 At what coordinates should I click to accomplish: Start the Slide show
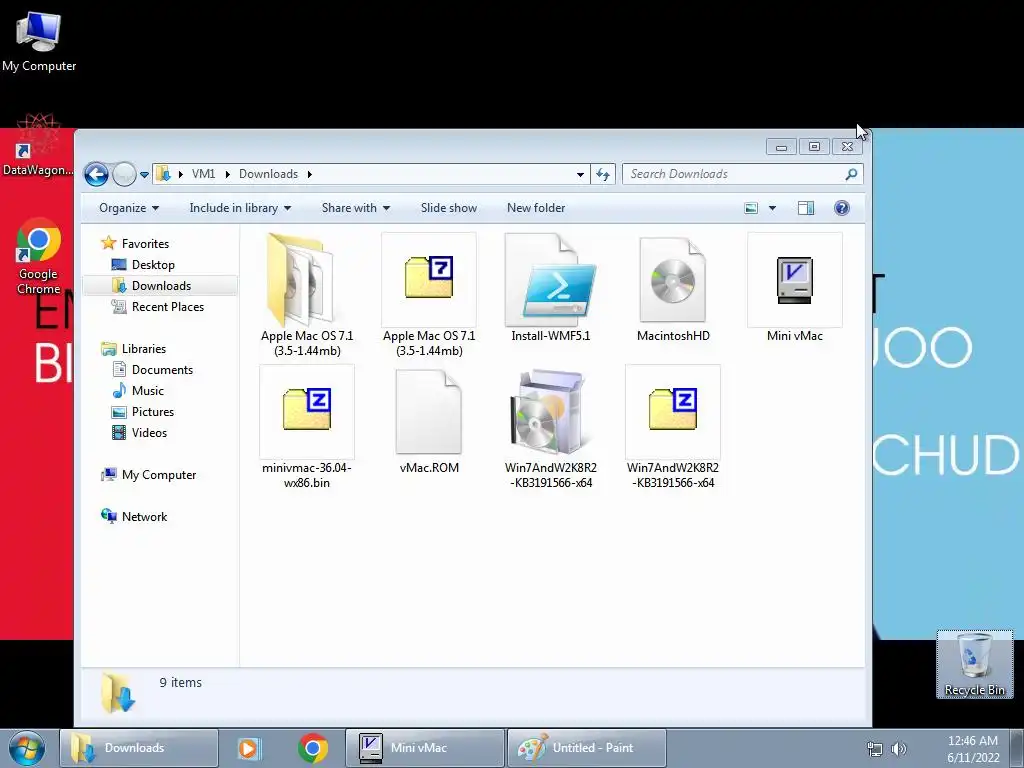(x=449, y=208)
